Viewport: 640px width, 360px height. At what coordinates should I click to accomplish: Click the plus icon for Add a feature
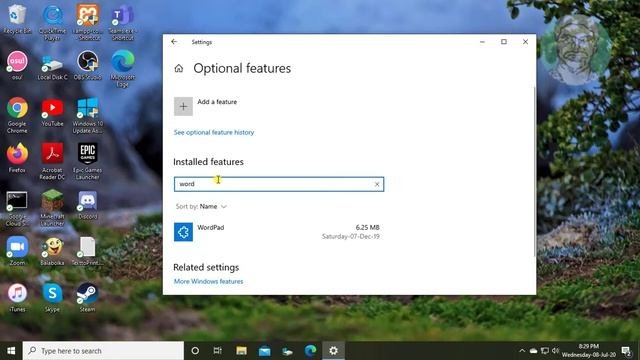183,107
